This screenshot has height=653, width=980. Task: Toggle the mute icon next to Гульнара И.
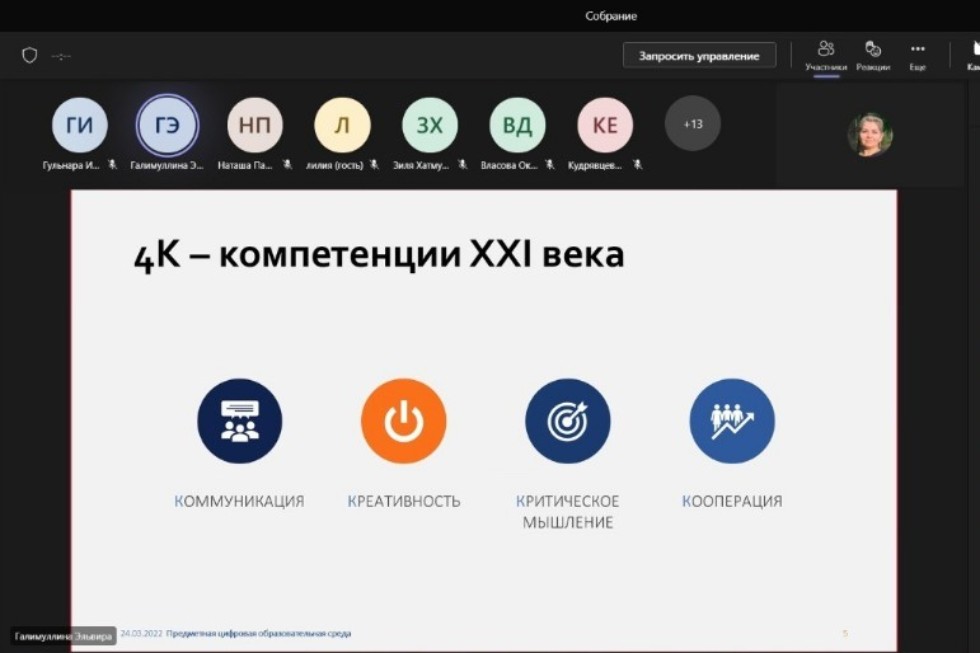(x=113, y=165)
